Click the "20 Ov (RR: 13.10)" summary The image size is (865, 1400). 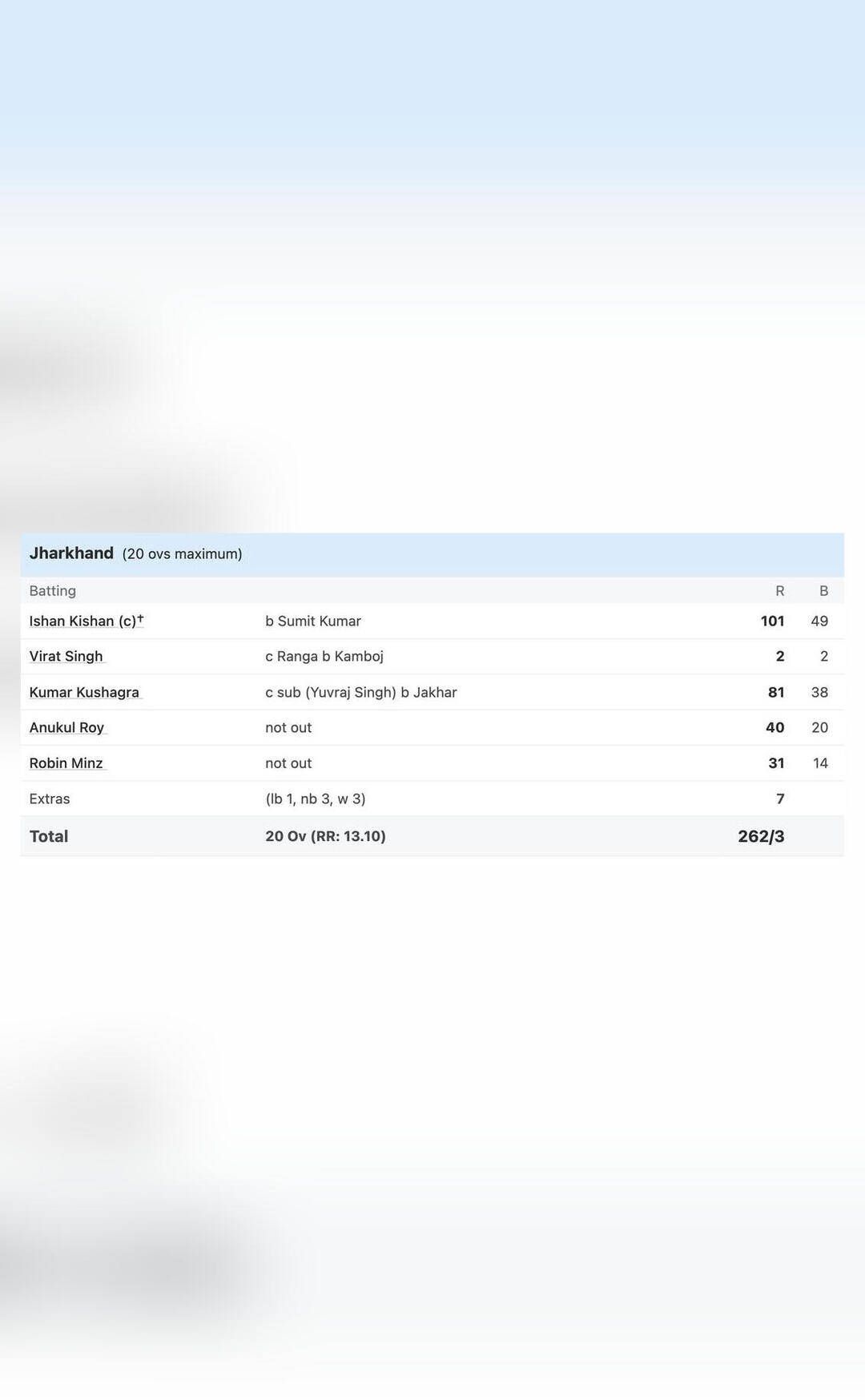(x=325, y=836)
